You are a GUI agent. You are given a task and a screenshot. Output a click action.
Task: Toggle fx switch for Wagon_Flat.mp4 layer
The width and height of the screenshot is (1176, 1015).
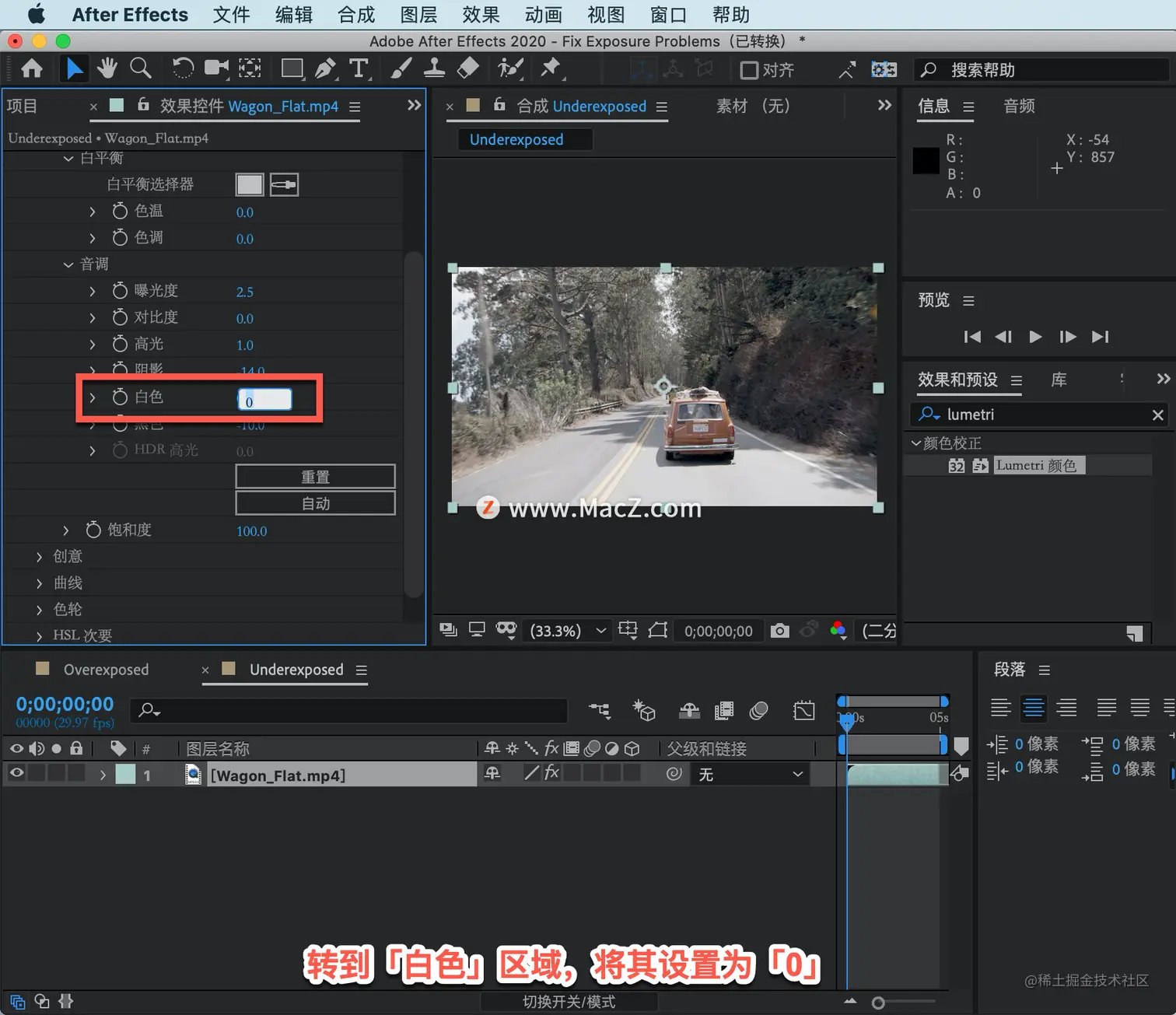(551, 773)
